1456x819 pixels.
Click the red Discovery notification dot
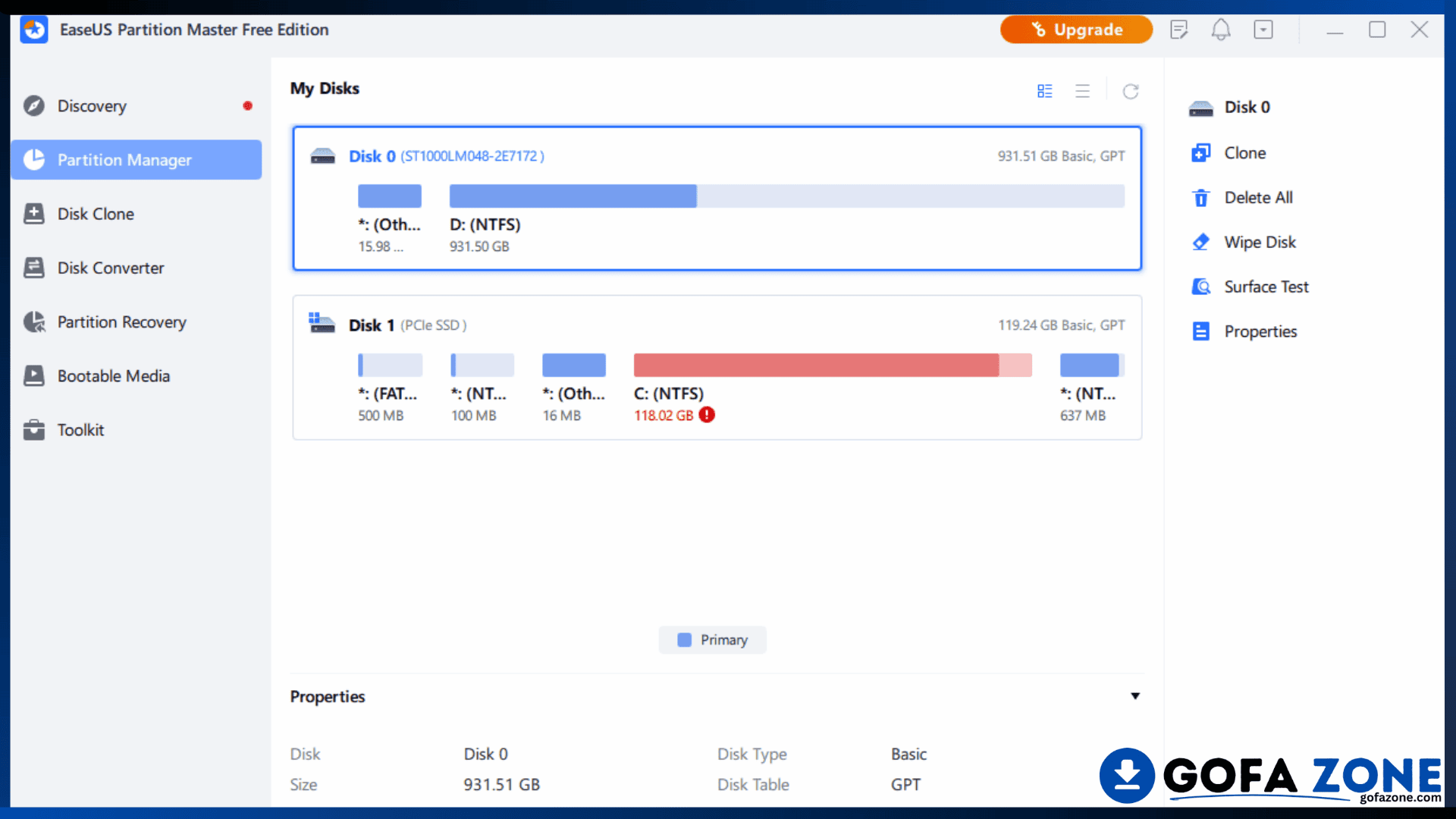pyautogui.click(x=247, y=105)
